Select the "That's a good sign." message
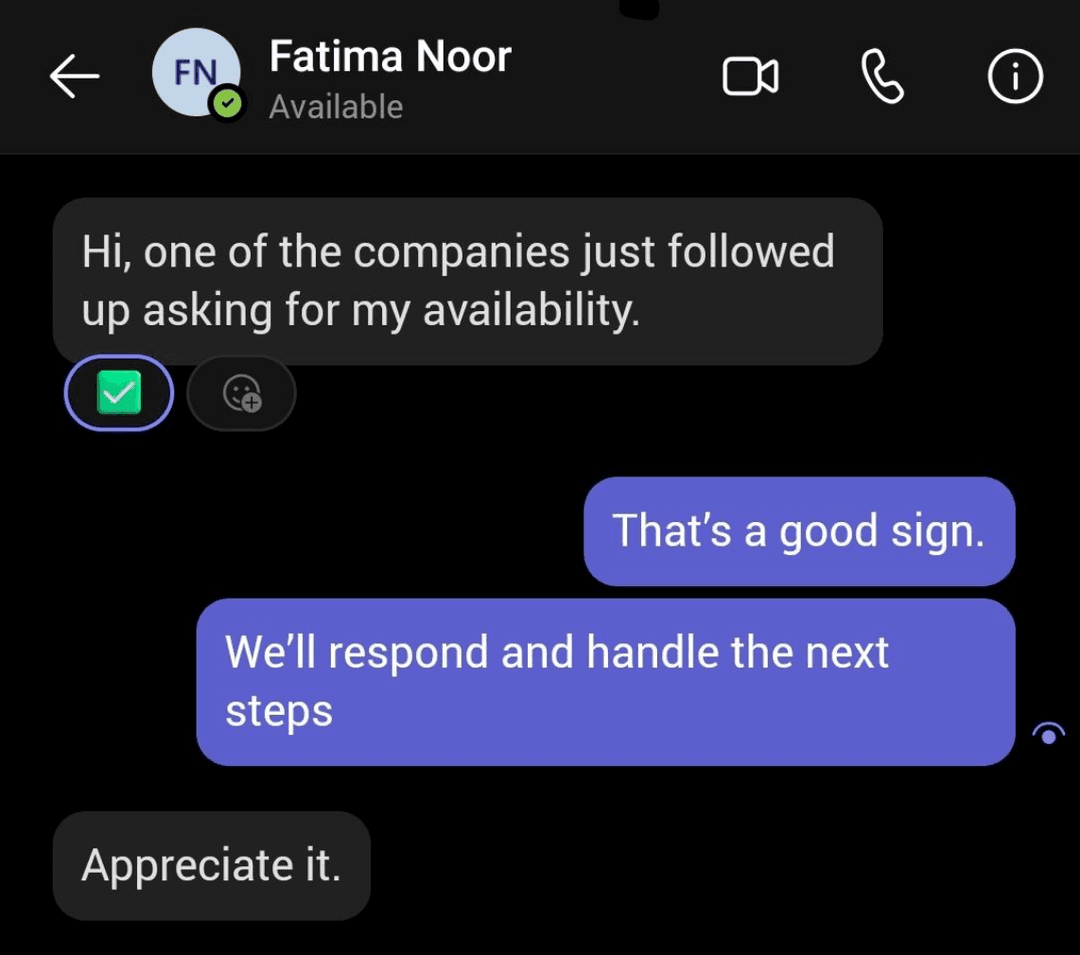This screenshot has width=1080, height=955. pos(798,531)
